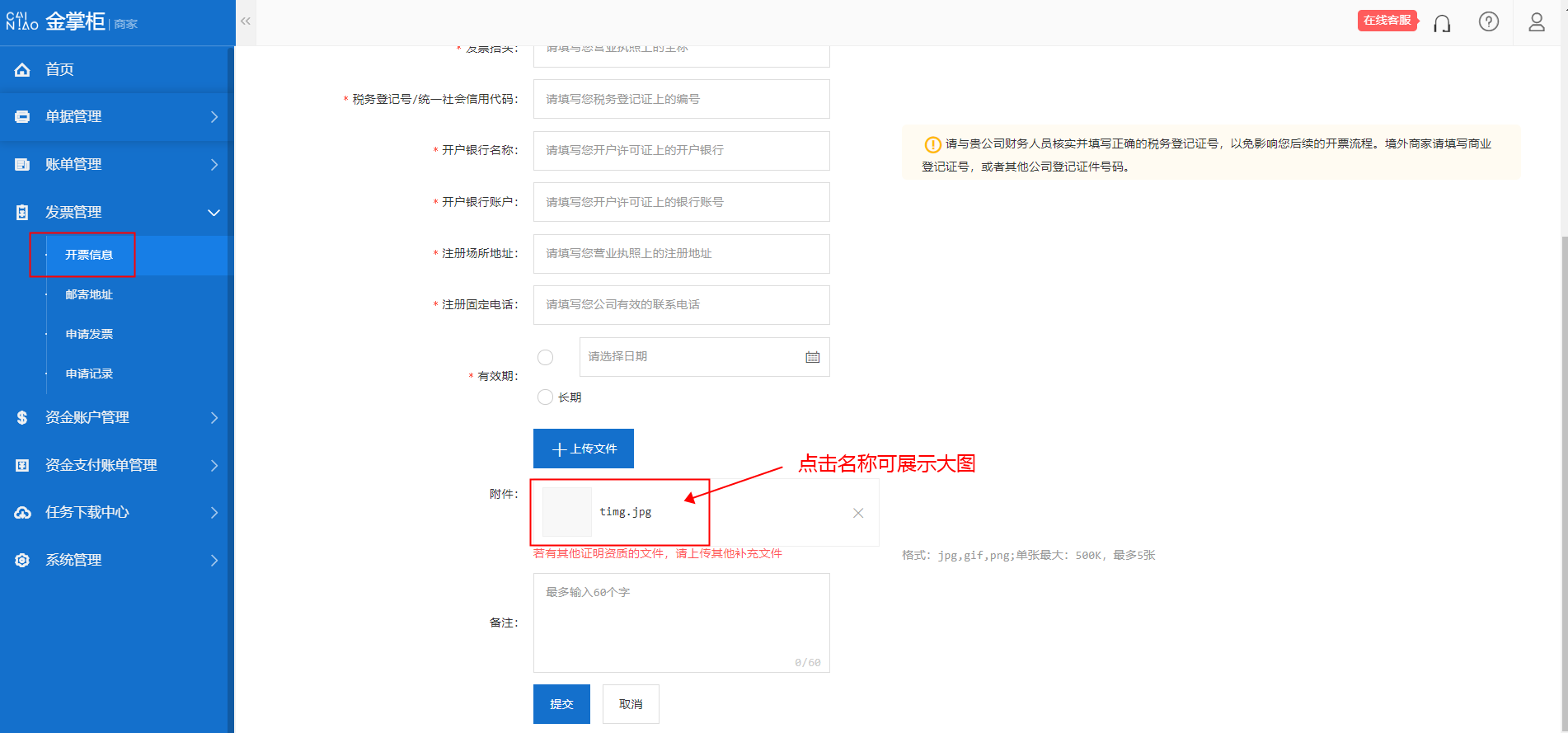Focus the 税务登记号 input field
The width and height of the screenshot is (1568, 733).
(x=682, y=99)
